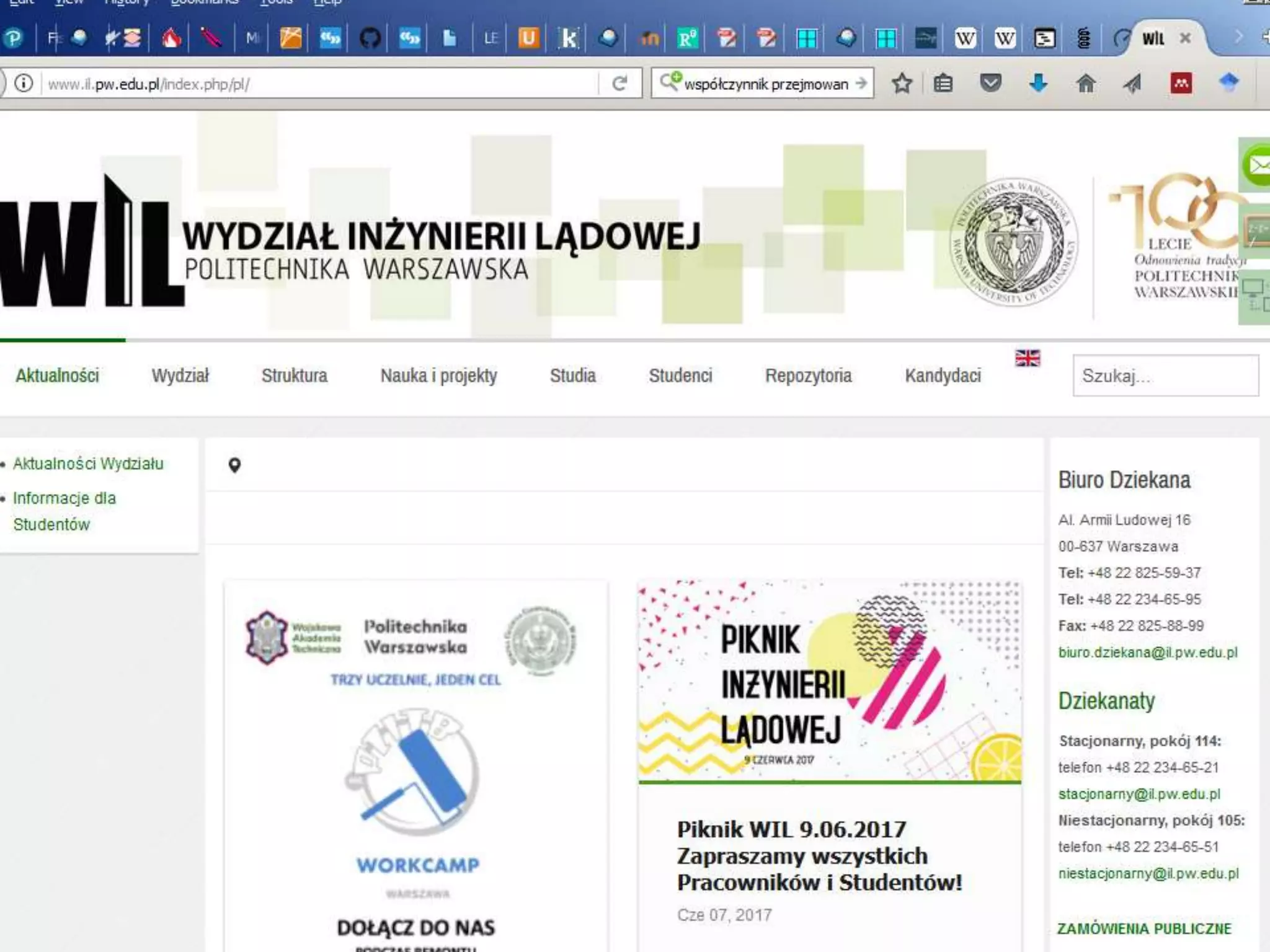
Task: Click the Aktualności Wydziału sidebar link
Action: (88, 464)
